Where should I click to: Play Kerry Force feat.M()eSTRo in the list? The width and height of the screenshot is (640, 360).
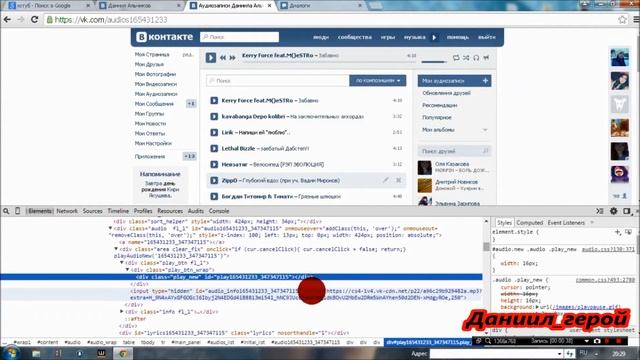tap(214, 100)
